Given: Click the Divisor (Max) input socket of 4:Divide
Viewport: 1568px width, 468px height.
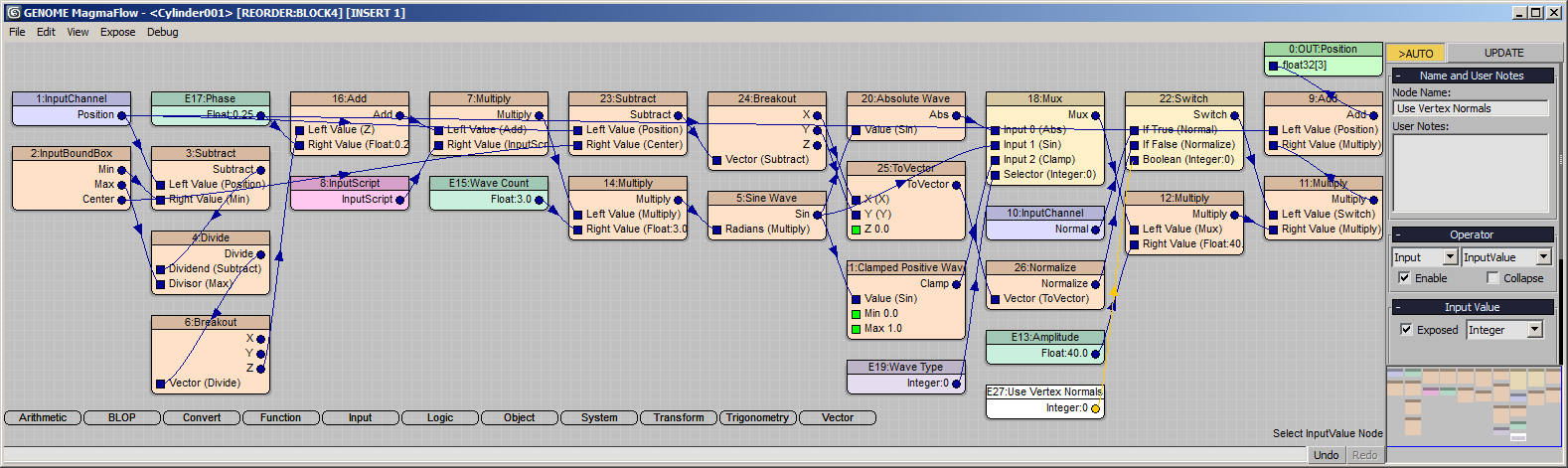Looking at the screenshot, I should pyautogui.click(x=160, y=284).
